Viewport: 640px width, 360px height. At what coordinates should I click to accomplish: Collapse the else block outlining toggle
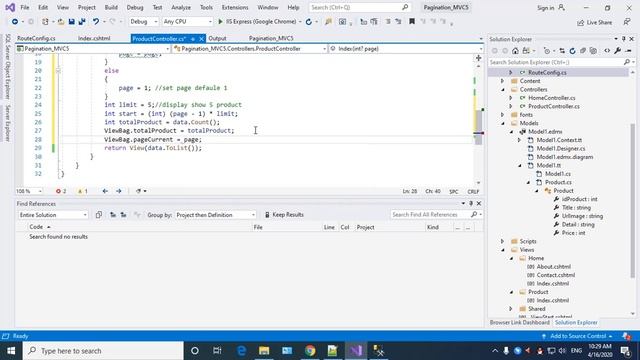[58, 71]
